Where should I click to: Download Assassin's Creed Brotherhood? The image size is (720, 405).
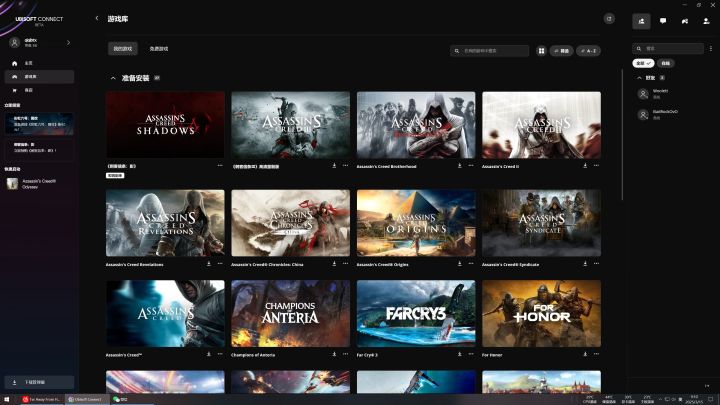click(x=459, y=165)
